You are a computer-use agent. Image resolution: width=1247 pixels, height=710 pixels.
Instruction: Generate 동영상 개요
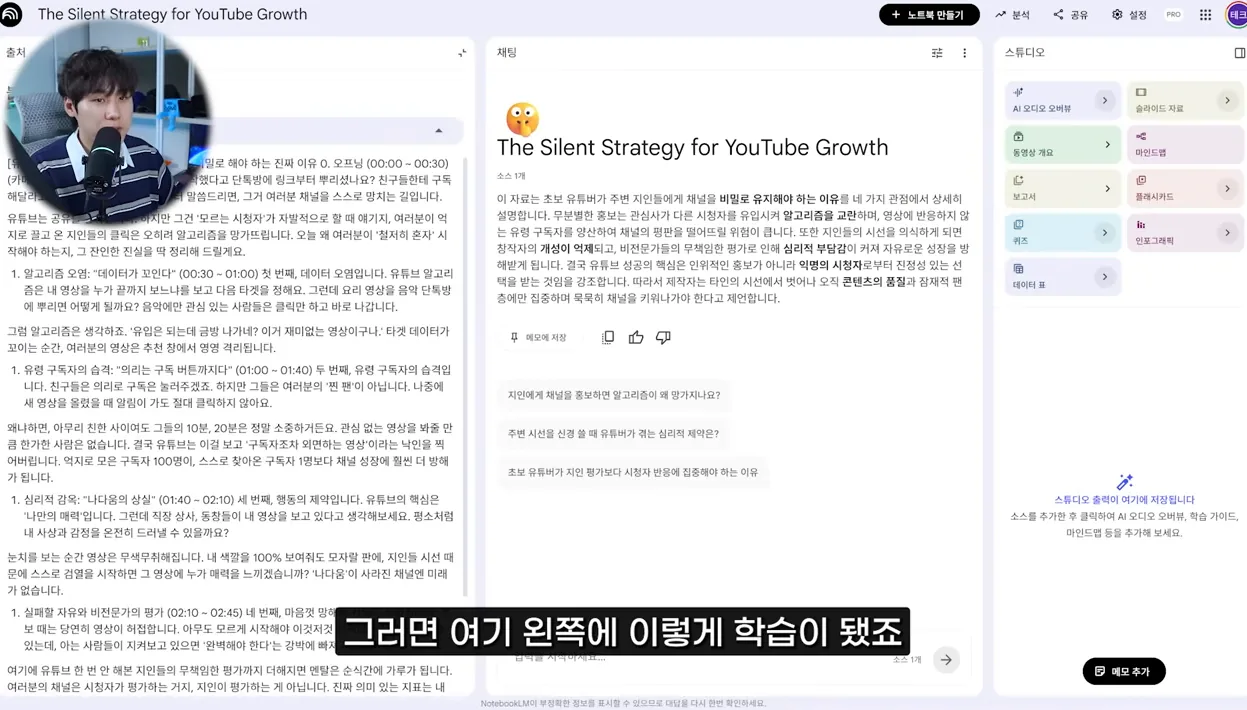point(1062,144)
